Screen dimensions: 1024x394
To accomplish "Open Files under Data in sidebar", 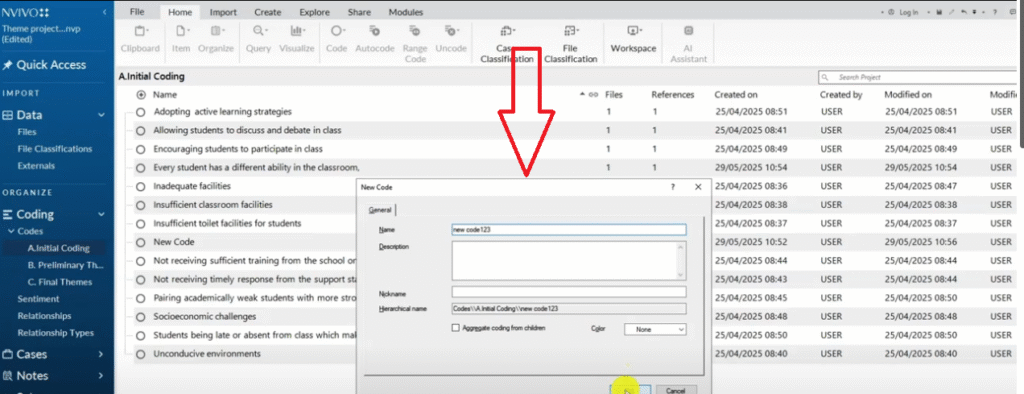I will click(27, 132).
